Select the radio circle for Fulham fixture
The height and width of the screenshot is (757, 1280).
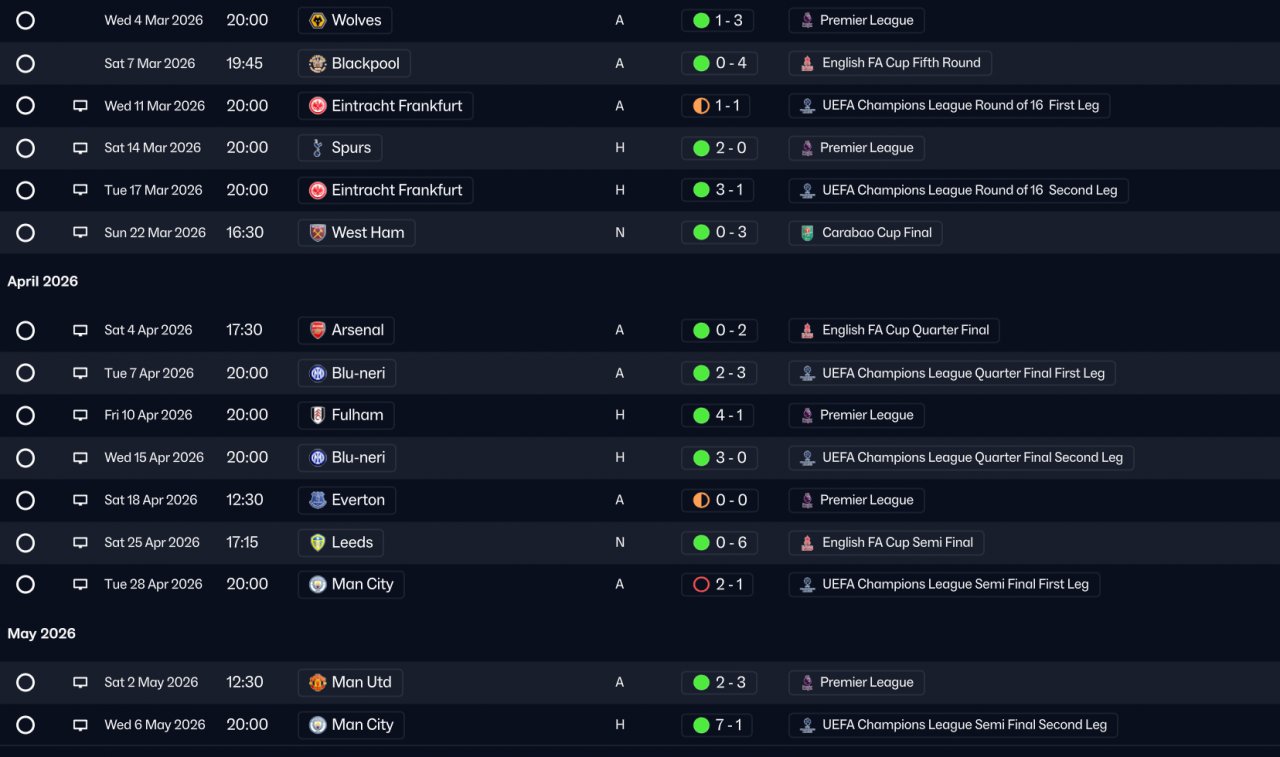pos(26,415)
